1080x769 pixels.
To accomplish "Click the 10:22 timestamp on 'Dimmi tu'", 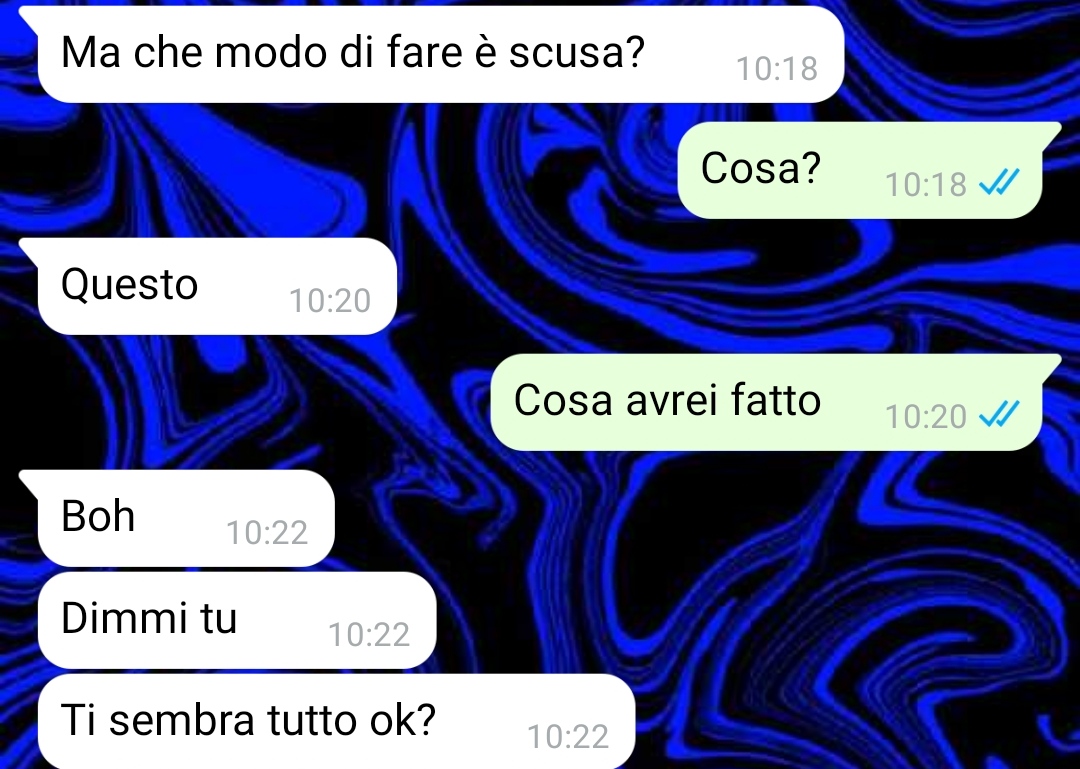I will 369,635.
